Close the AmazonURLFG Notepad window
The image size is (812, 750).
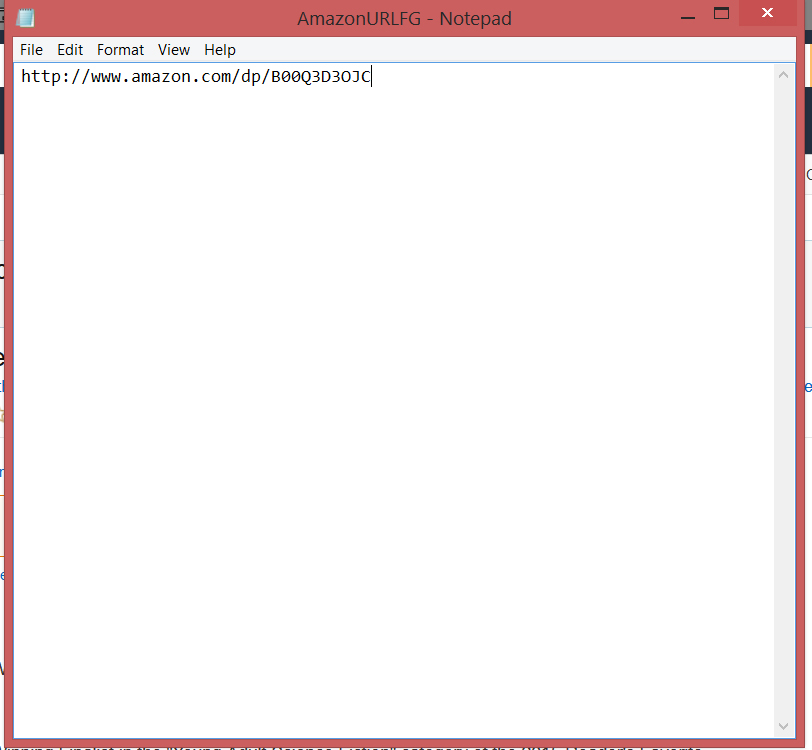[x=767, y=13]
